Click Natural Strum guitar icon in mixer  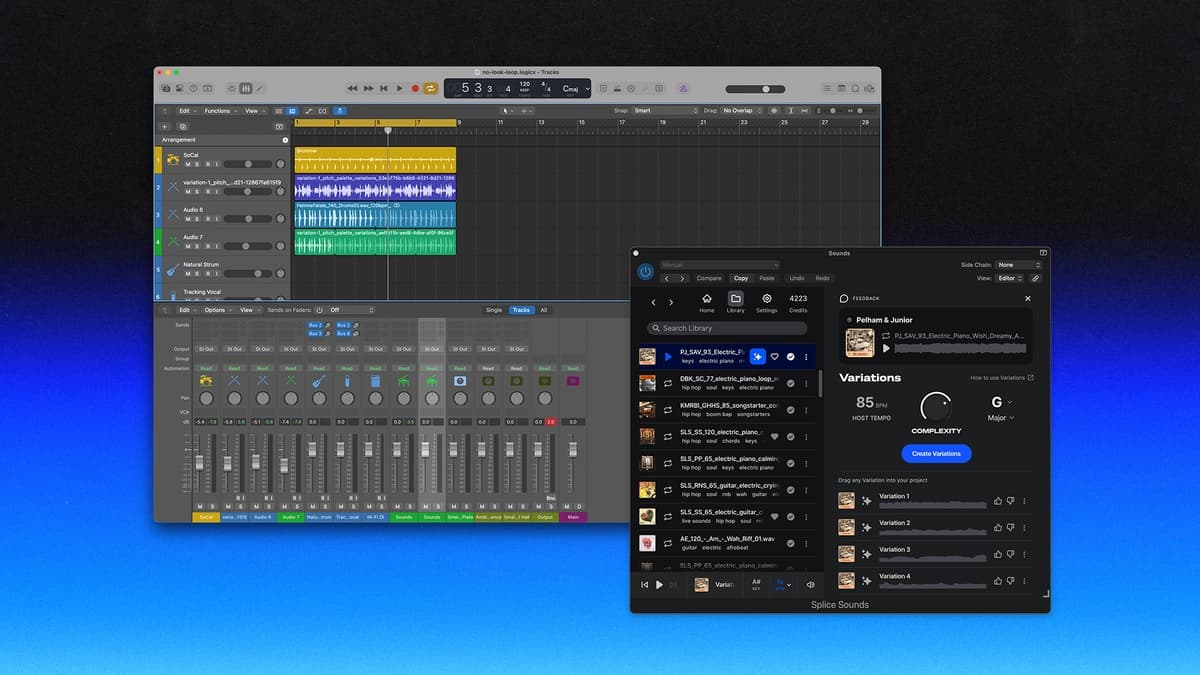point(318,381)
